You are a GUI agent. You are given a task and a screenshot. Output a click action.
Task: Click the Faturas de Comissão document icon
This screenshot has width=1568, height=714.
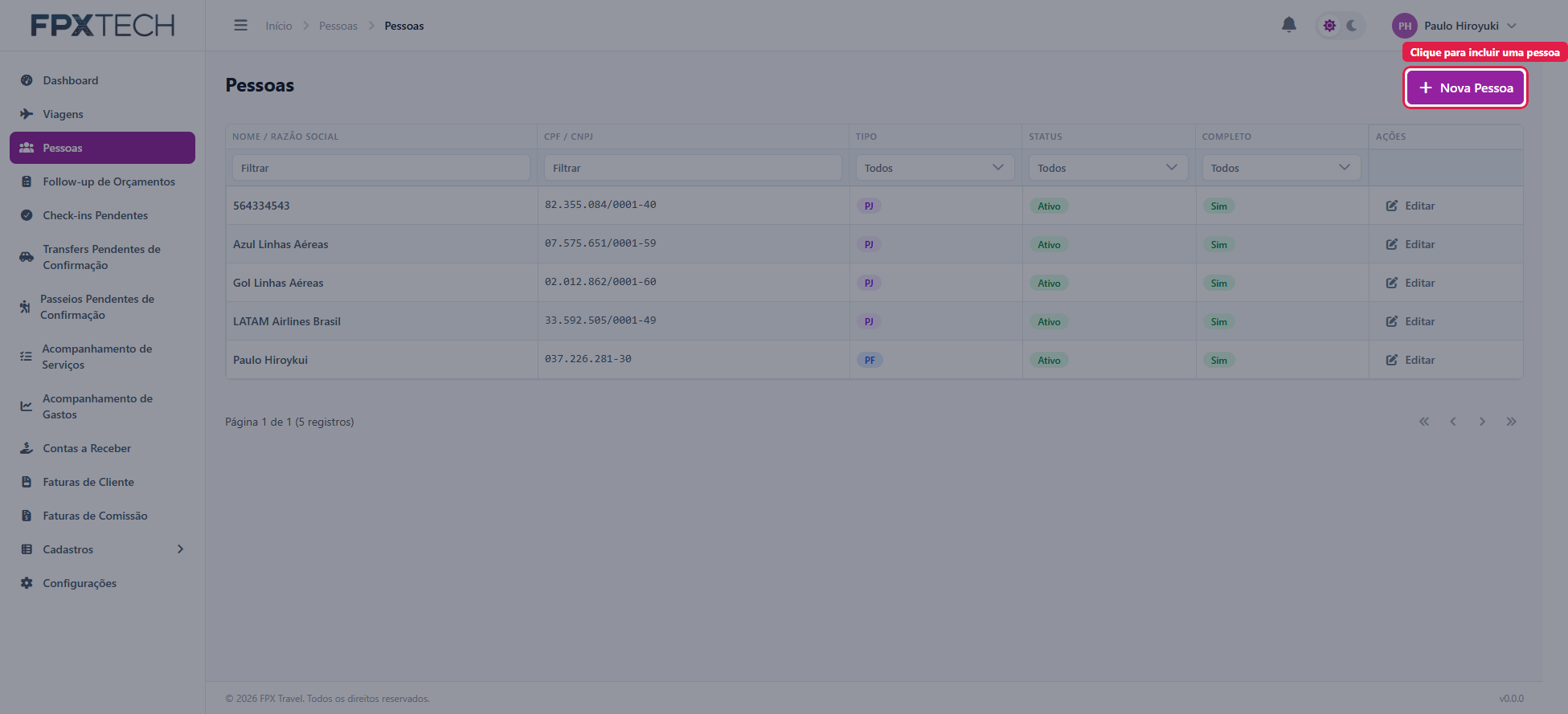point(27,516)
